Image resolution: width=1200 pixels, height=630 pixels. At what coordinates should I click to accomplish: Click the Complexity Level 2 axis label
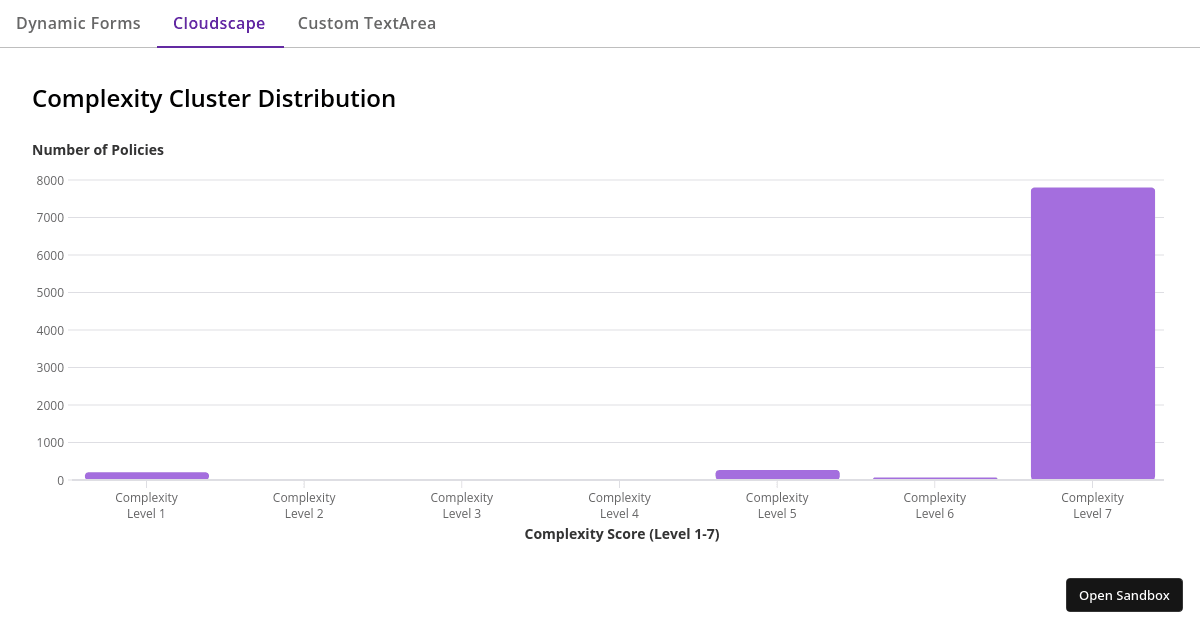click(x=304, y=505)
